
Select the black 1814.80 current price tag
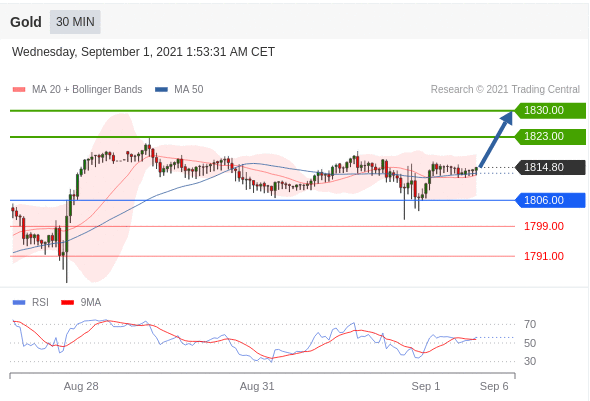[x=550, y=167]
